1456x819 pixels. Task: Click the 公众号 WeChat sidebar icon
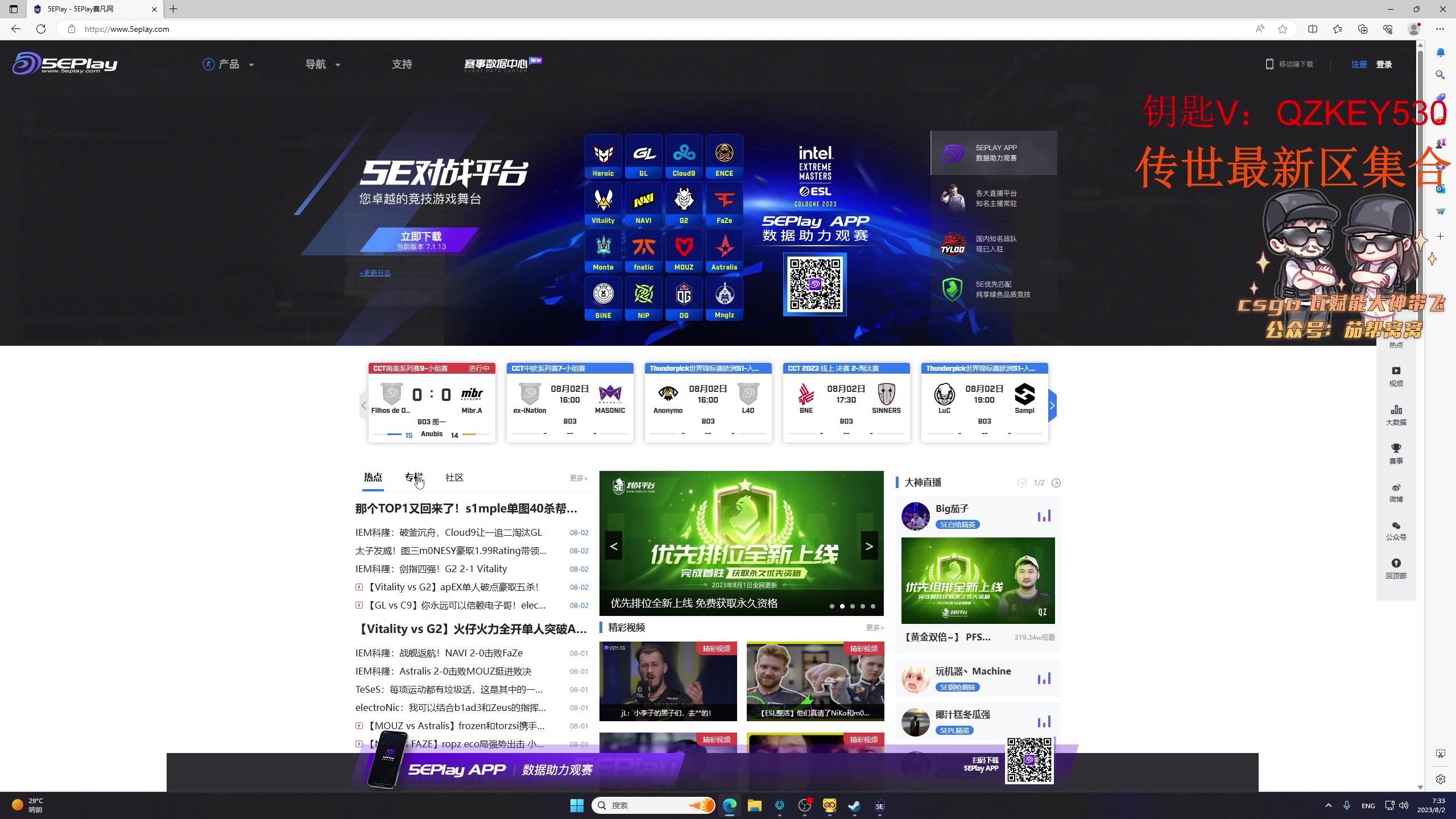[1396, 531]
